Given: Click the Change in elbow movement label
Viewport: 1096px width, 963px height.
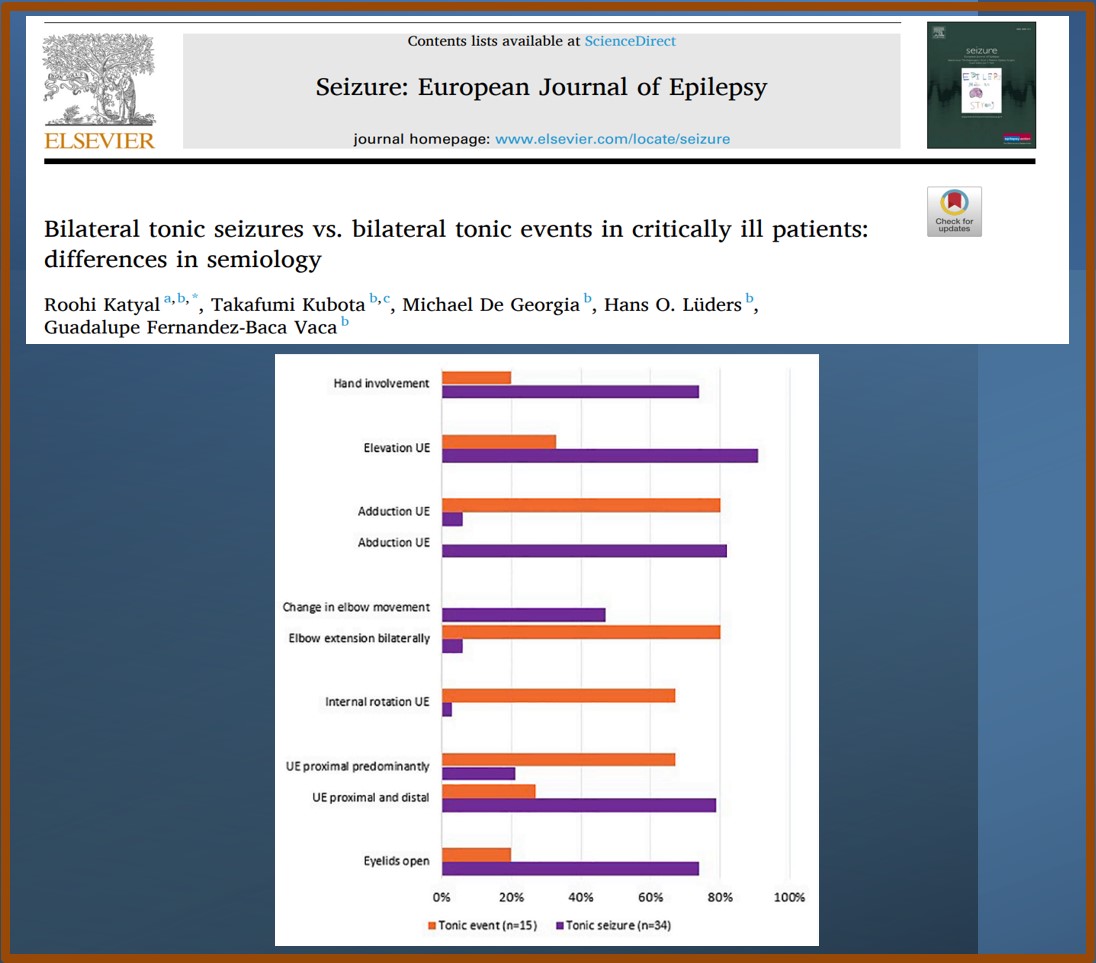Looking at the screenshot, I should tap(356, 607).
